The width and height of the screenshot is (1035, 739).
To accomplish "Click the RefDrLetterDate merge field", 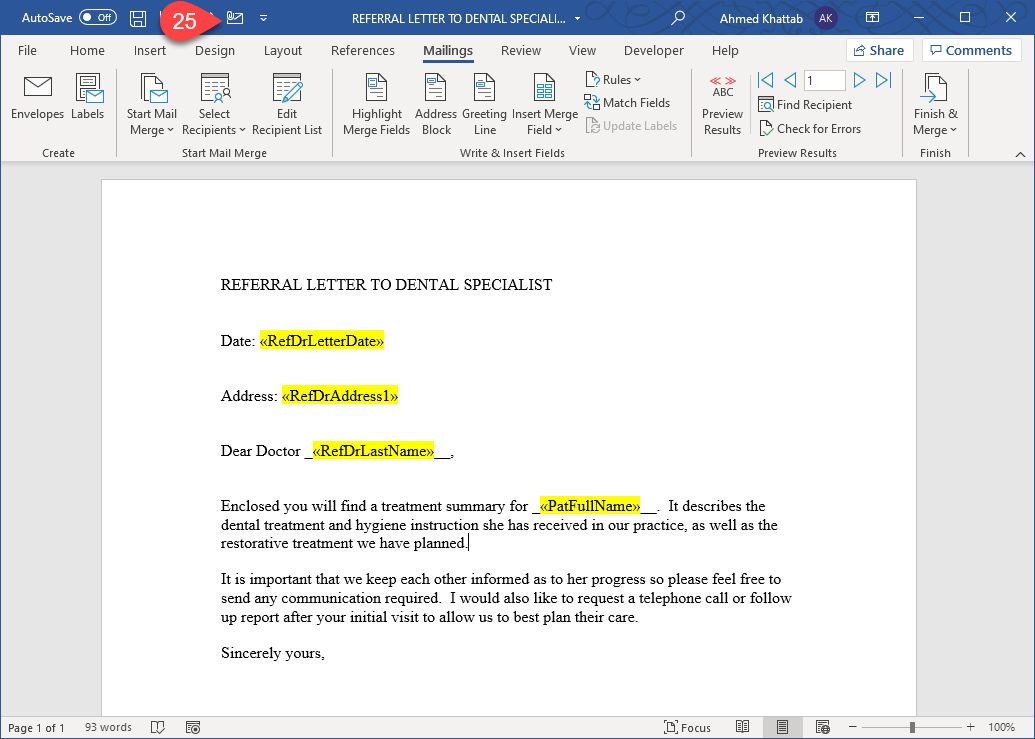I will tap(321, 341).
